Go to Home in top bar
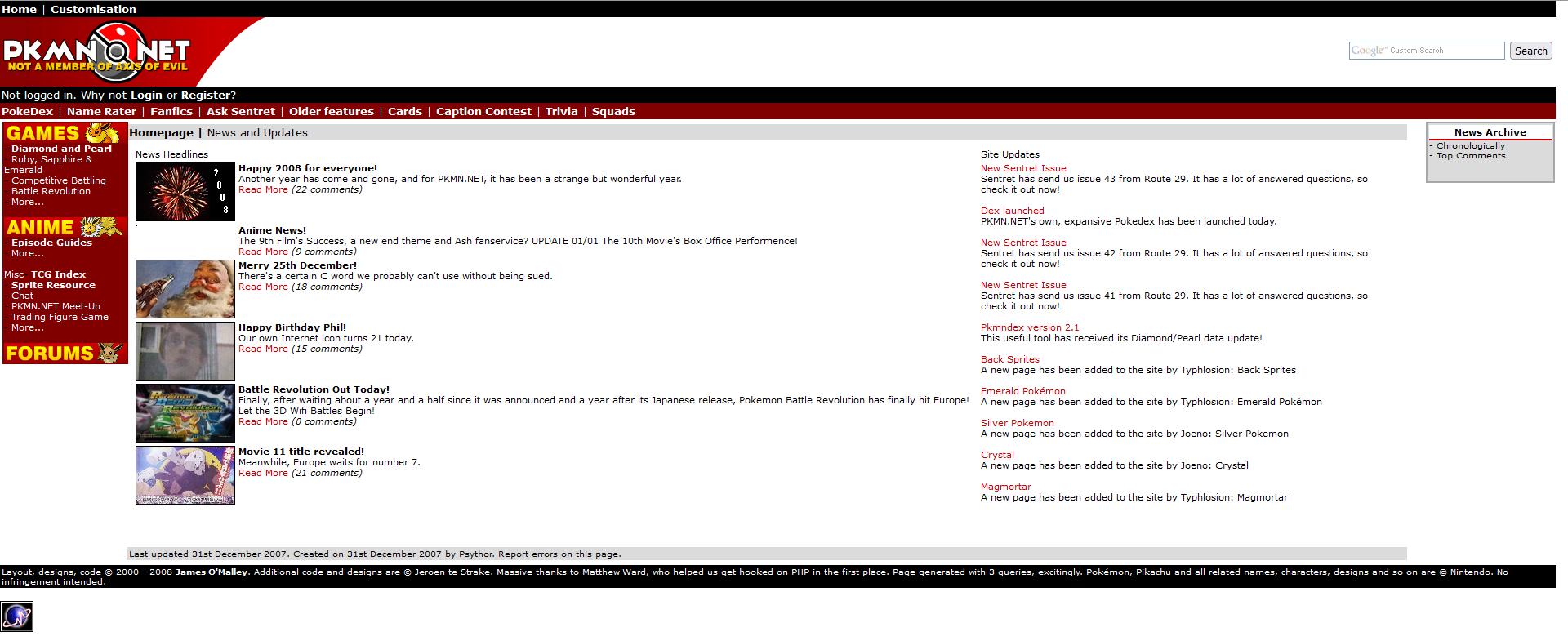 [19, 9]
